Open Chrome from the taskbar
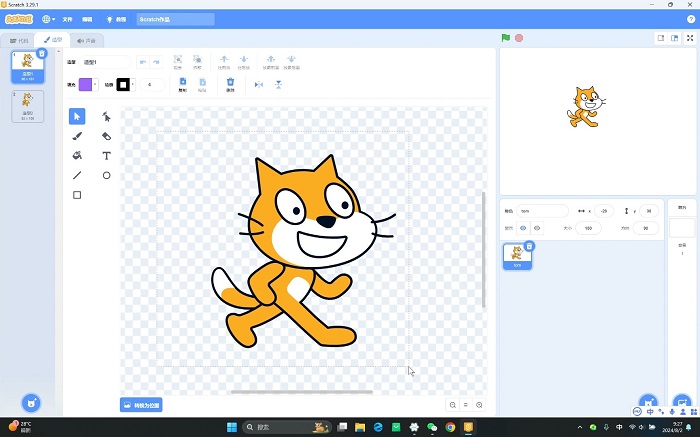The image size is (700, 437). [x=450, y=427]
